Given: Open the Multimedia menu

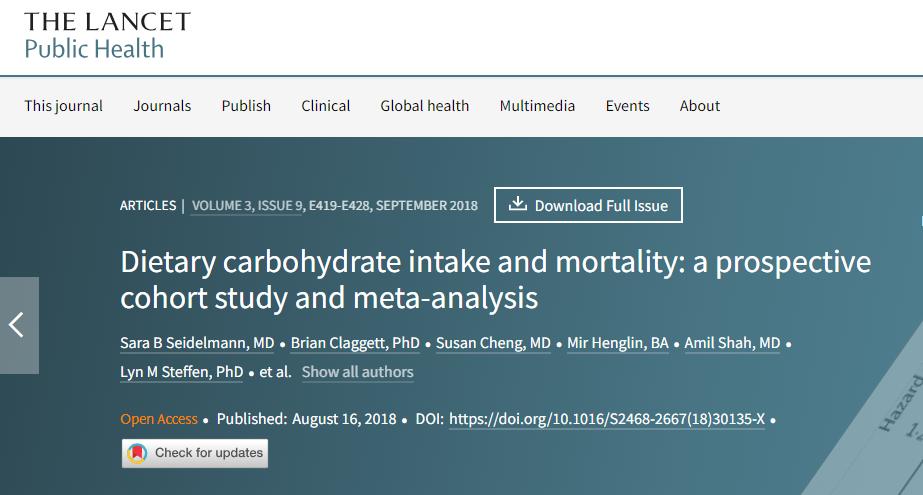Looking at the screenshot, I should [x=537, y=106].
